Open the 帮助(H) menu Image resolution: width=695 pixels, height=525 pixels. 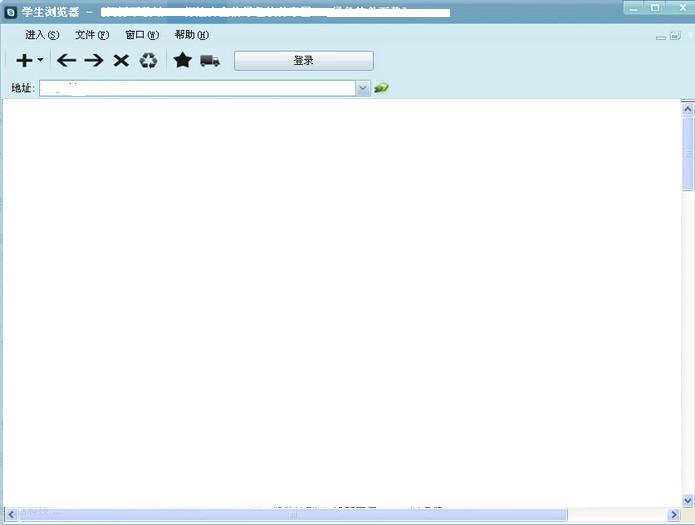[x=191, y=35]
